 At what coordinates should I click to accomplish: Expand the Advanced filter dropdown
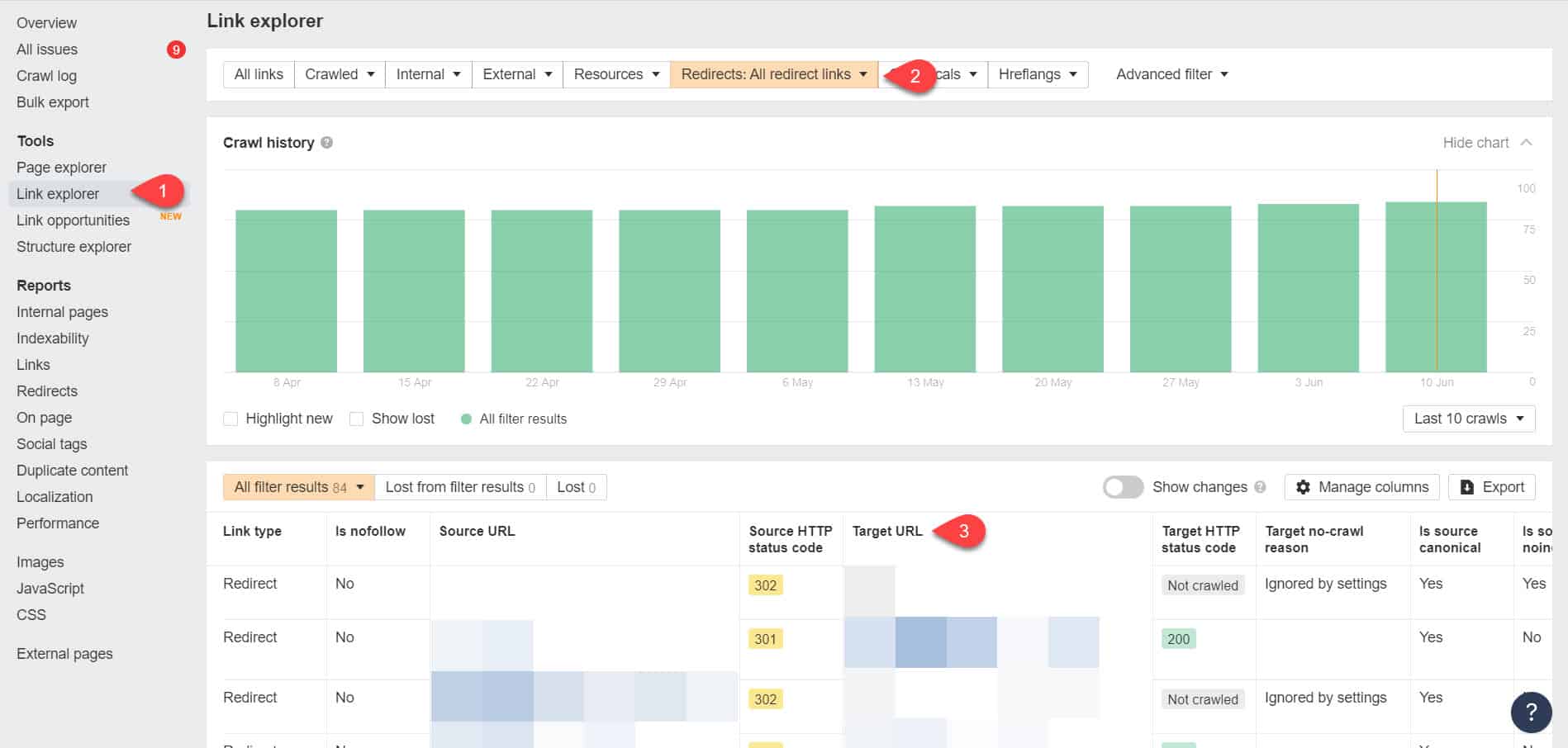(1171, 73)
